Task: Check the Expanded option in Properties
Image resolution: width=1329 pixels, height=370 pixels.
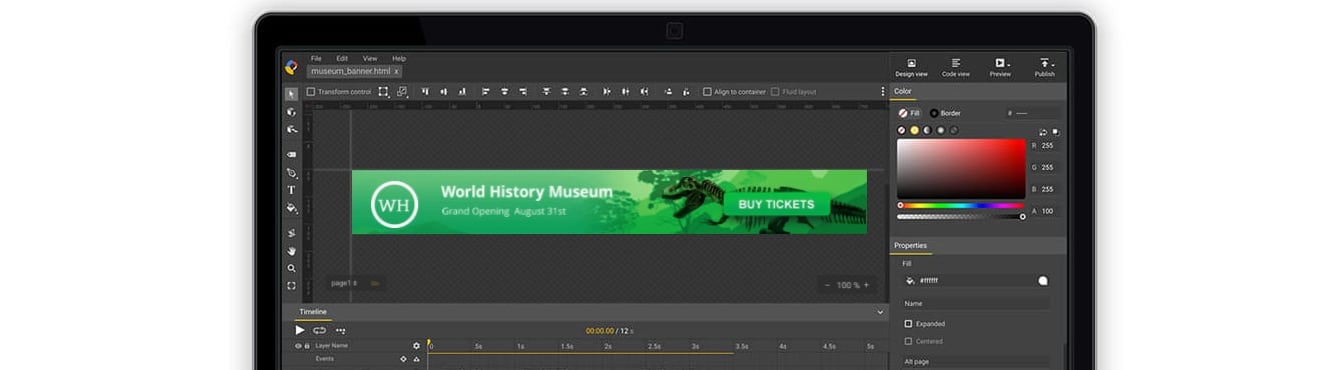Action: pyautogui.click(x=908, y=324)
